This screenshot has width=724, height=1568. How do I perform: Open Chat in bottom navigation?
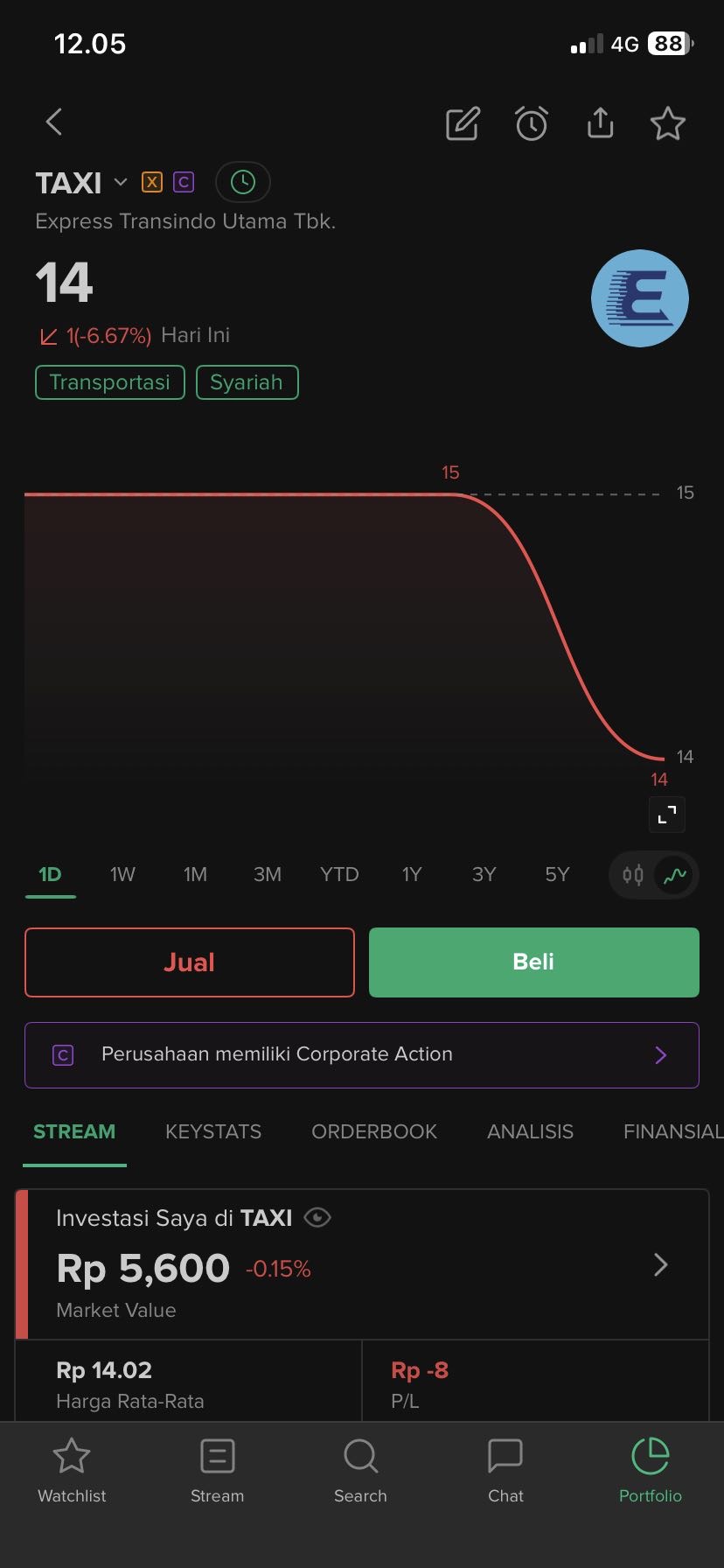click(x=505, y=1470)
